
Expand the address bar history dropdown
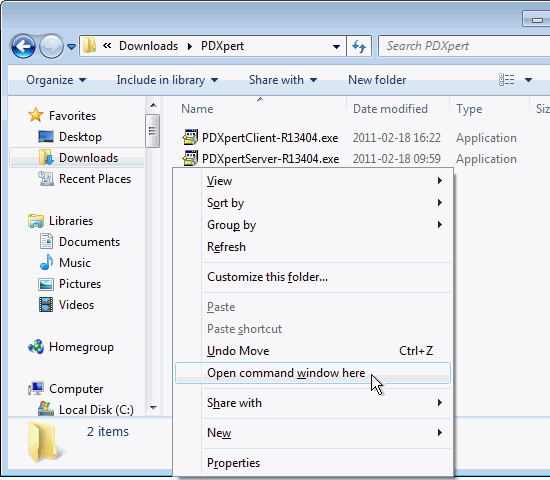(336, 46)
